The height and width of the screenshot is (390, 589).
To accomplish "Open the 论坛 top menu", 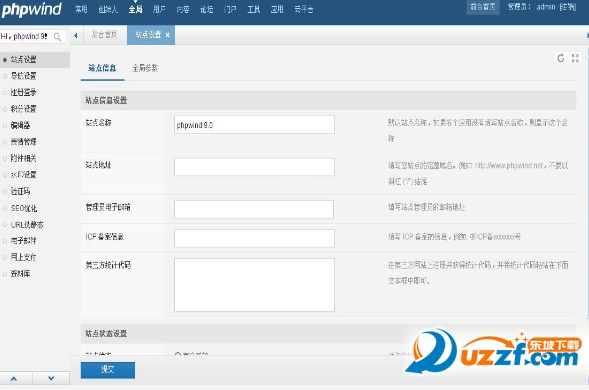I will coord(207,9).
